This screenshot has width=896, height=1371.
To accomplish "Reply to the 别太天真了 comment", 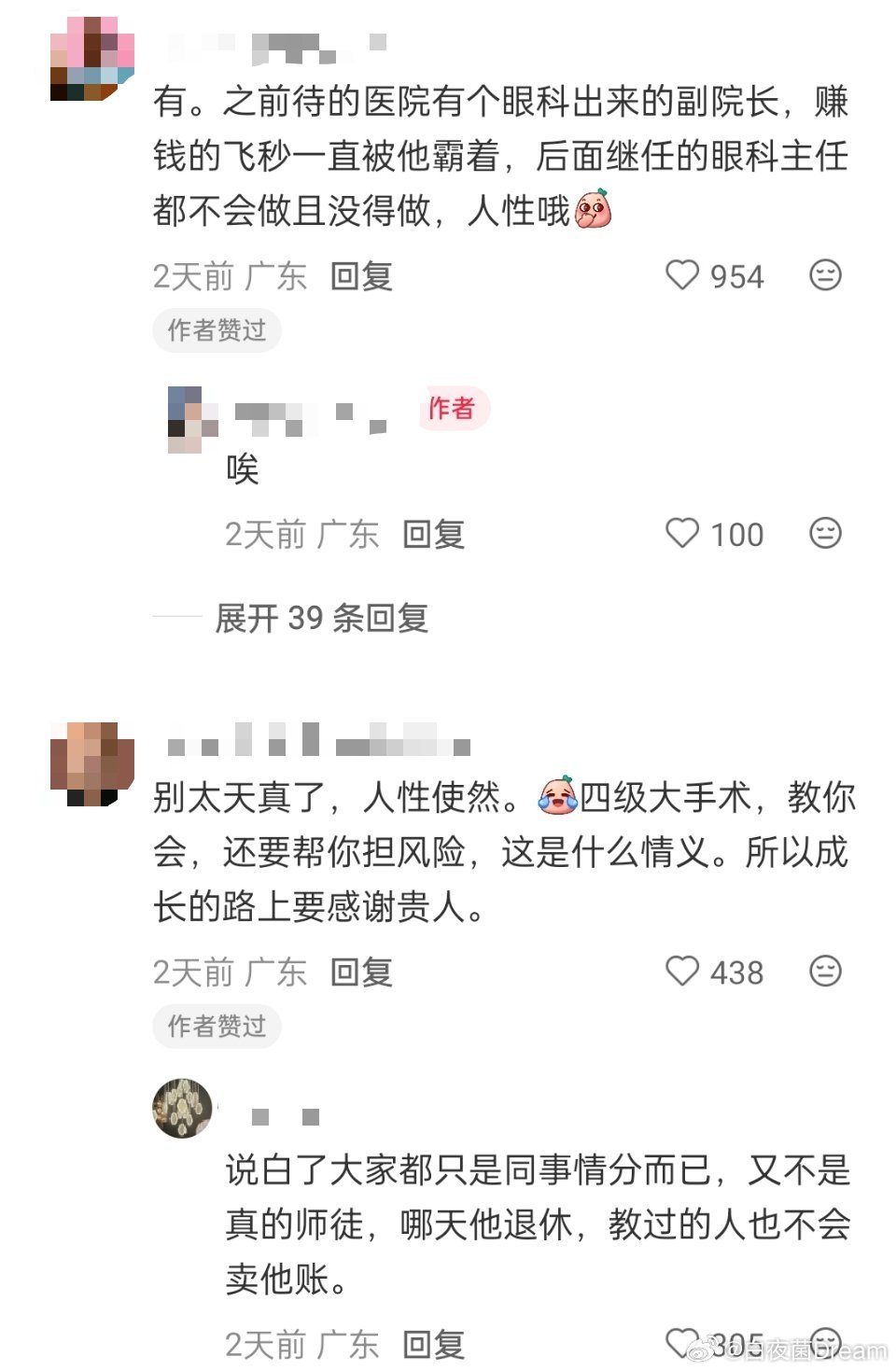I will (x=361, y=972).
